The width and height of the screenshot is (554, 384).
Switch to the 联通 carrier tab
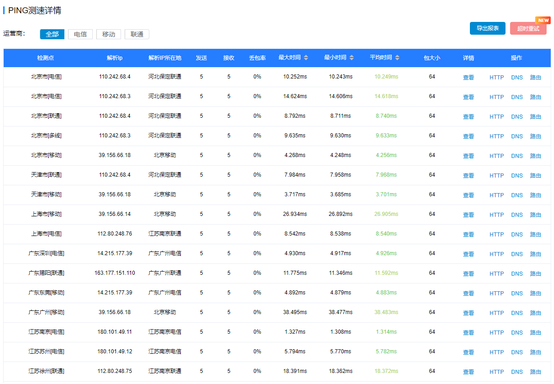(x=137, y=34)
